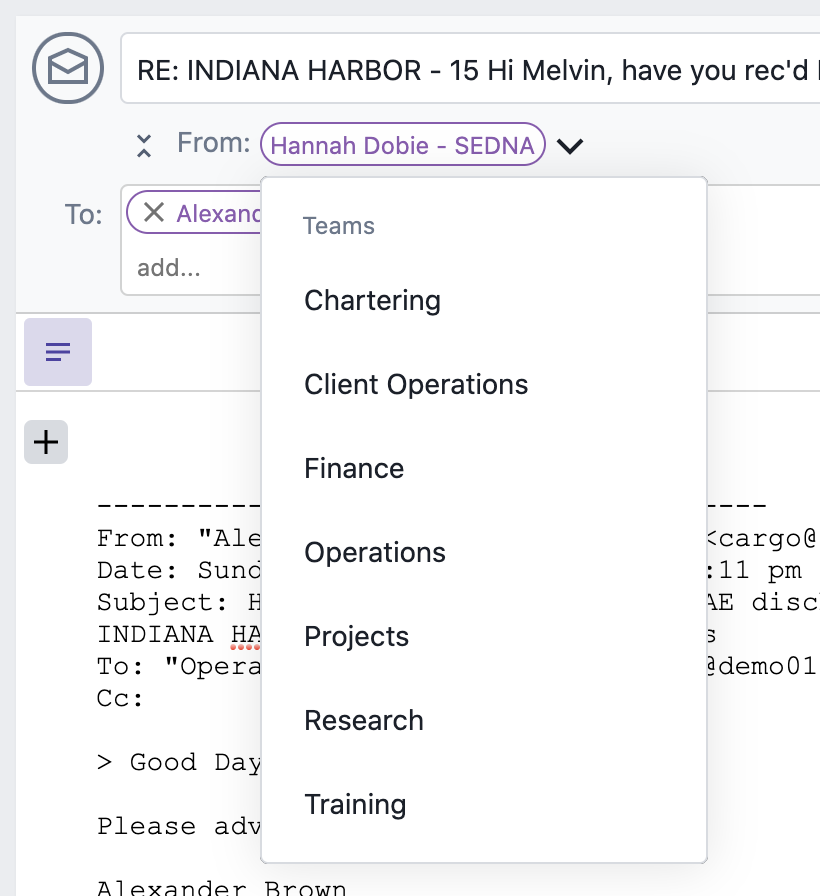
Task: Choose Finance from the Teams list
Action: coord(354,468)
